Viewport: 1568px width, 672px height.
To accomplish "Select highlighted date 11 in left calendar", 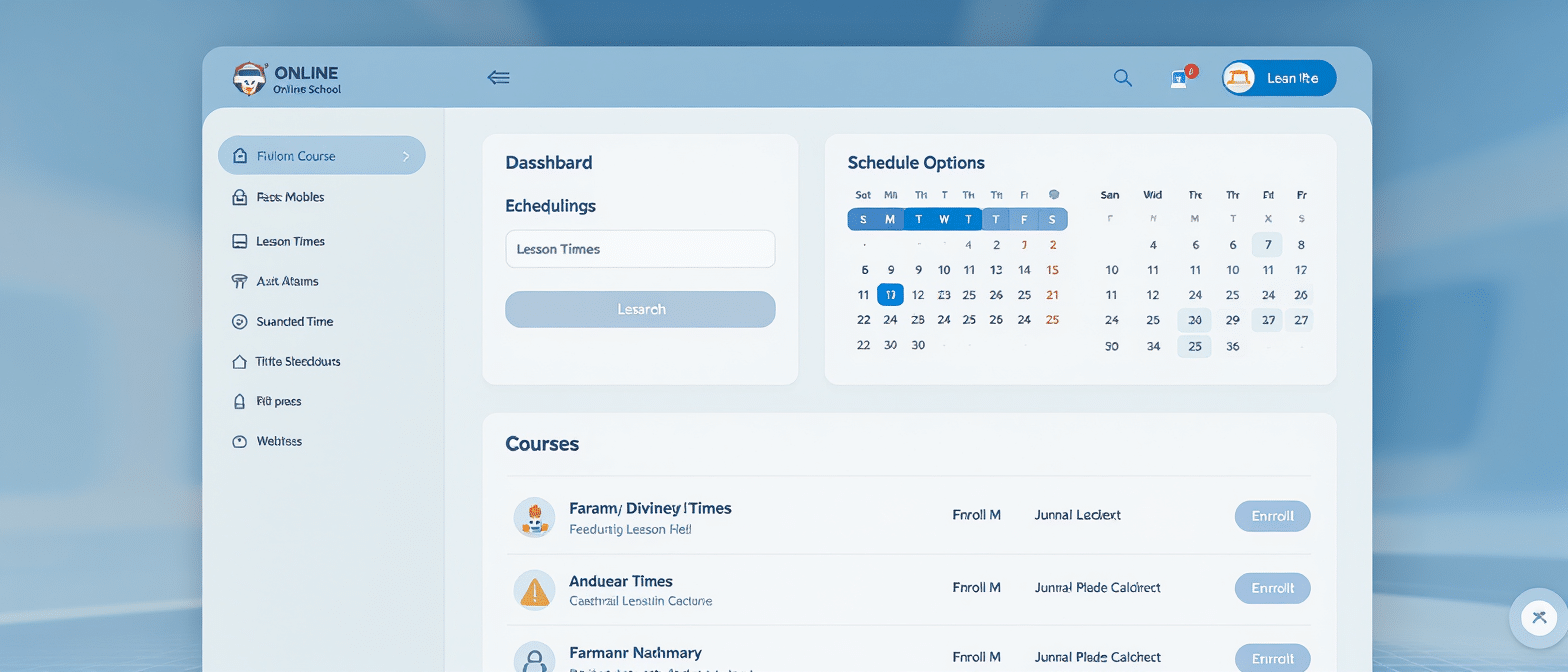I will click(890, 294).
